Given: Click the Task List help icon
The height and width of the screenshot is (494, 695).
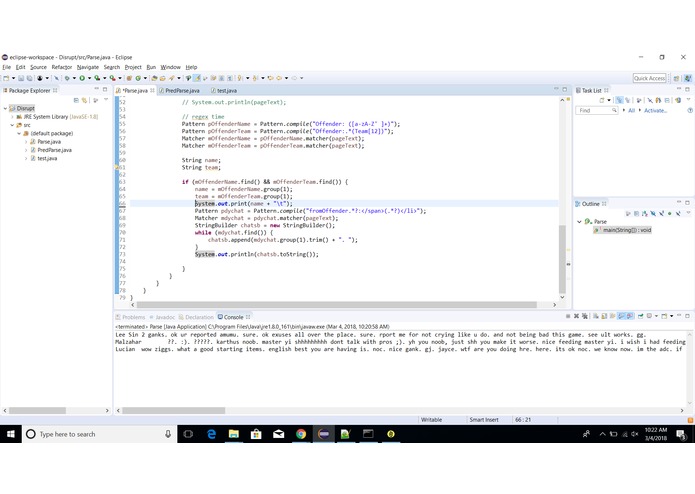Looking at the screenshot, I should [x=690, y=110].
